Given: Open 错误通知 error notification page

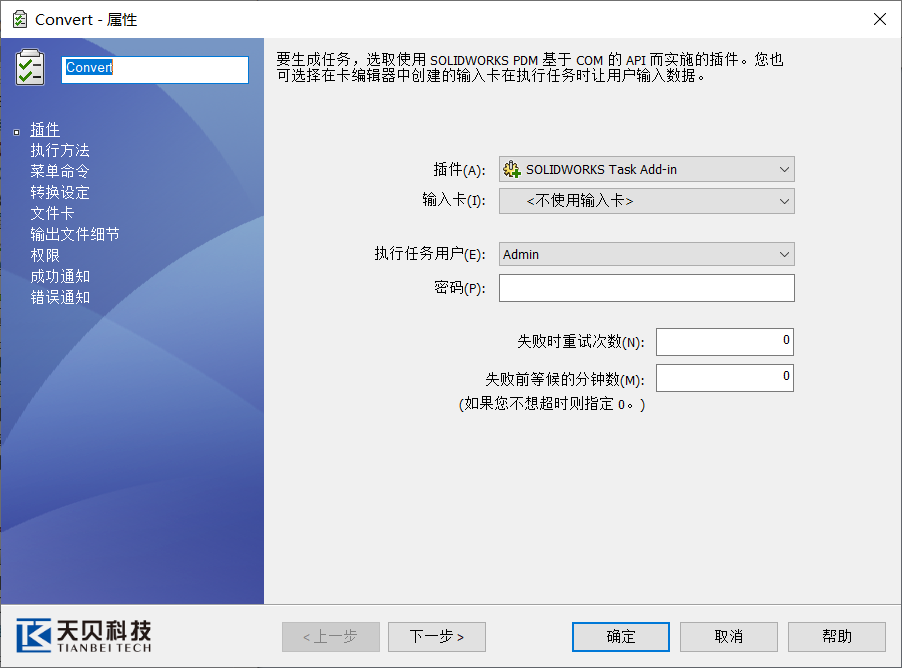Looking at the screenshot, I should click(60, 298).
